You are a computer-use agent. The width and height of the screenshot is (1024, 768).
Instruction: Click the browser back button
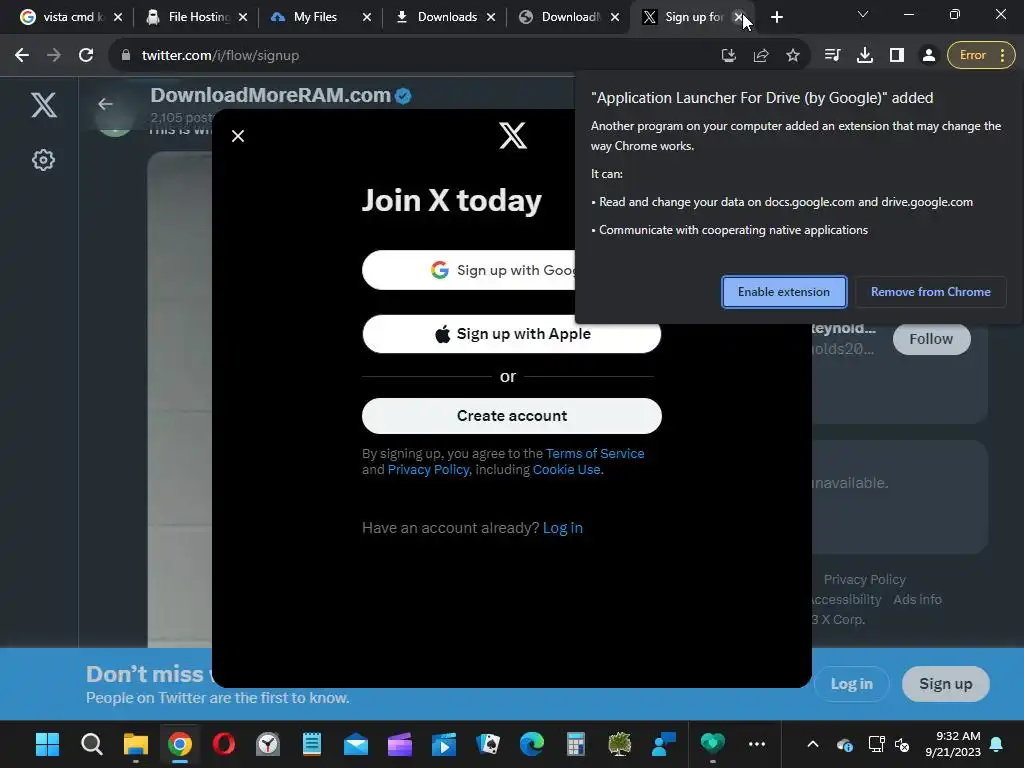click(x=22, y=56)
